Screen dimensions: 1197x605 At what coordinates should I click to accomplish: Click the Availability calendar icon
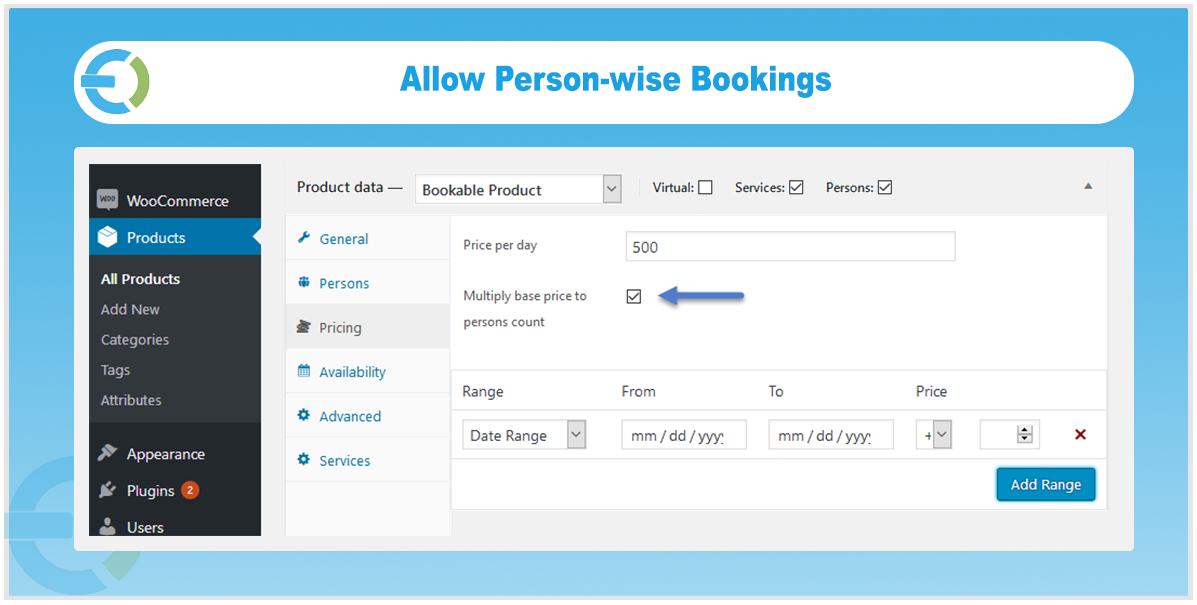point(304,372)
